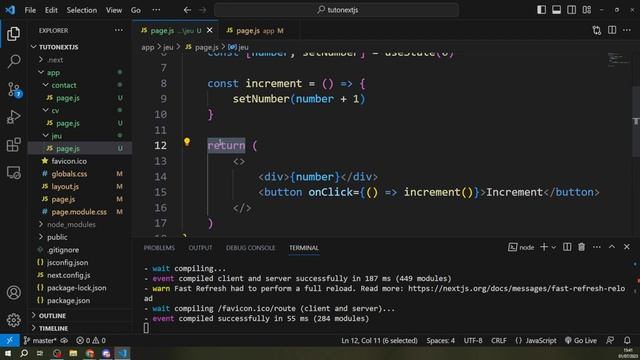The width and height of the screenshot is (640, 360).
Task: Open Source Control view with pending changes
Action: pyautogui.click(x=14, y=89)
